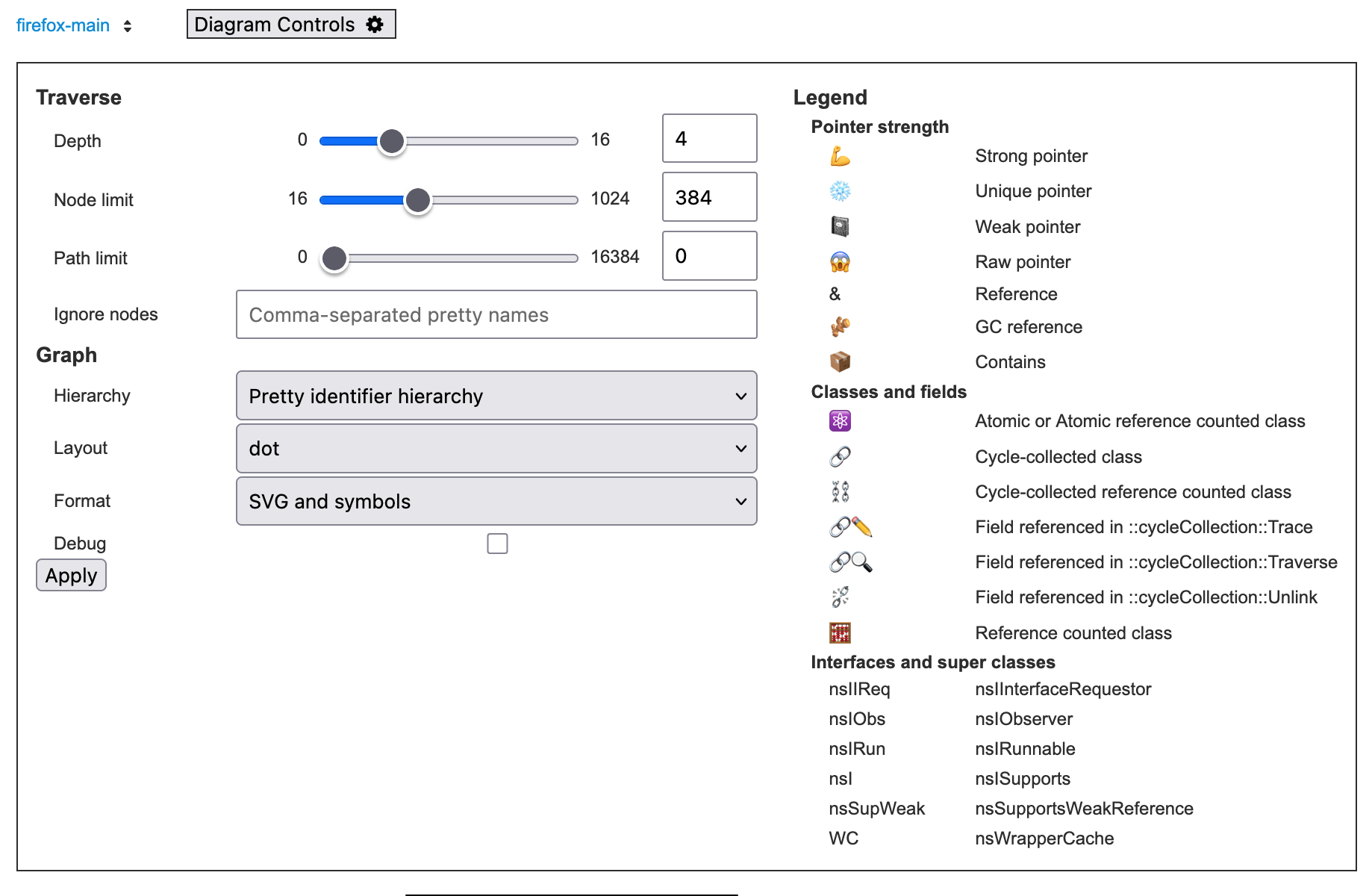
Task: Open the Hierarchy dropdown
Action: tap(496, 396)
